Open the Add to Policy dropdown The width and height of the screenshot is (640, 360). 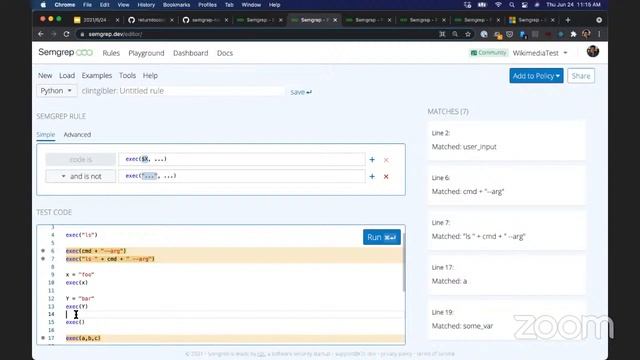coord(536,76)
